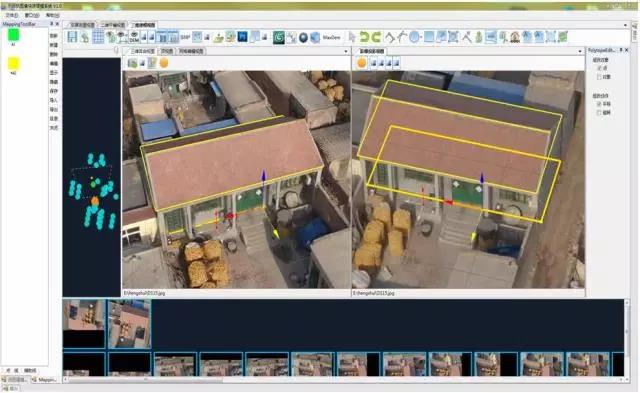Select the DEM tool icon
The height and width of the screenshot is (393, 640).
pos(134,37)
